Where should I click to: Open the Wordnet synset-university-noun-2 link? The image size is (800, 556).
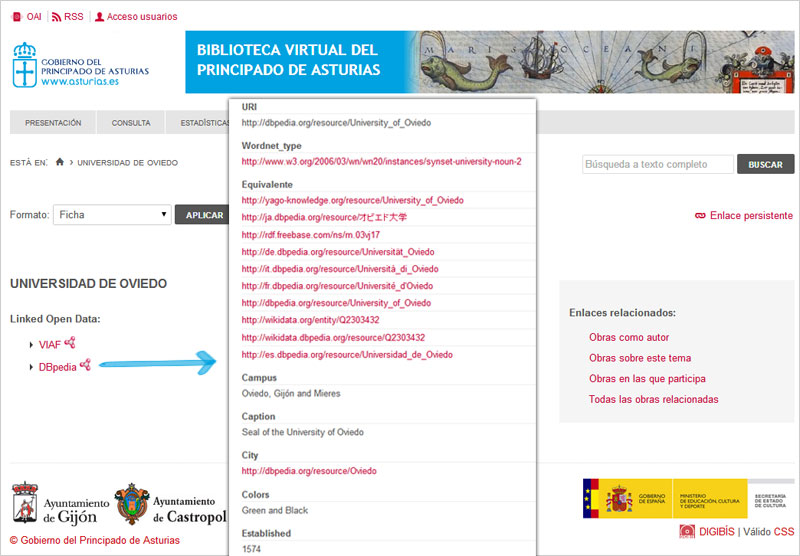point(382,162)
